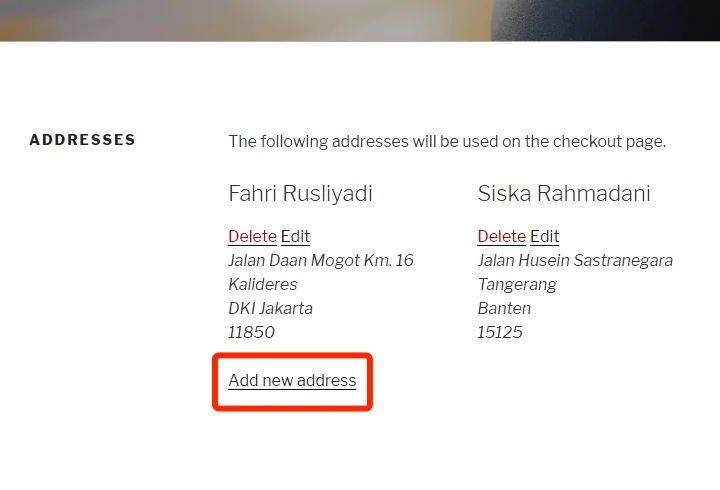The width and height of the screenshot is (720, 490).
Task: Select the ADDRESSES section heading
Action: (x=83, y=140)
